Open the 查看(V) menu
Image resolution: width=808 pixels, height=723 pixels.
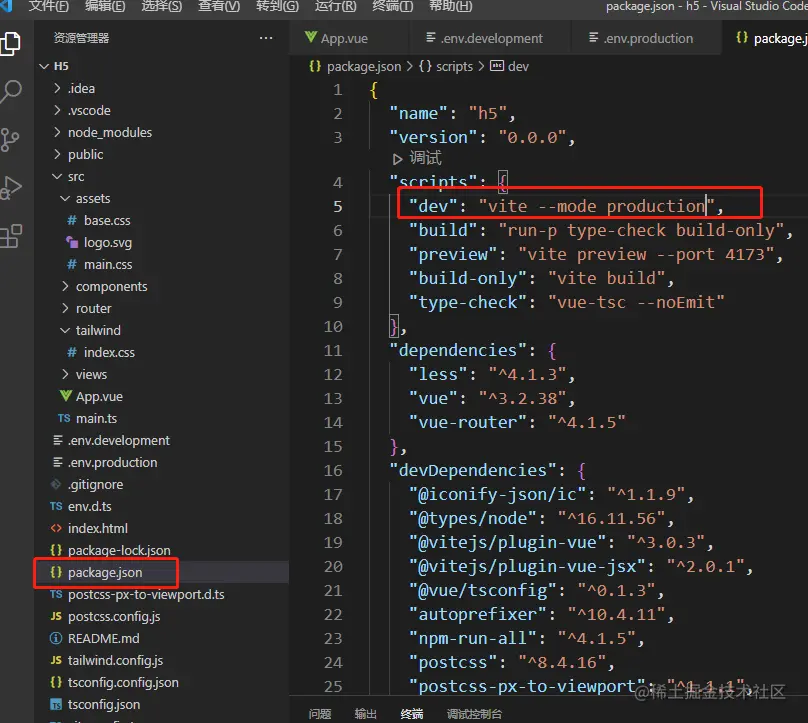click(219, 6)
